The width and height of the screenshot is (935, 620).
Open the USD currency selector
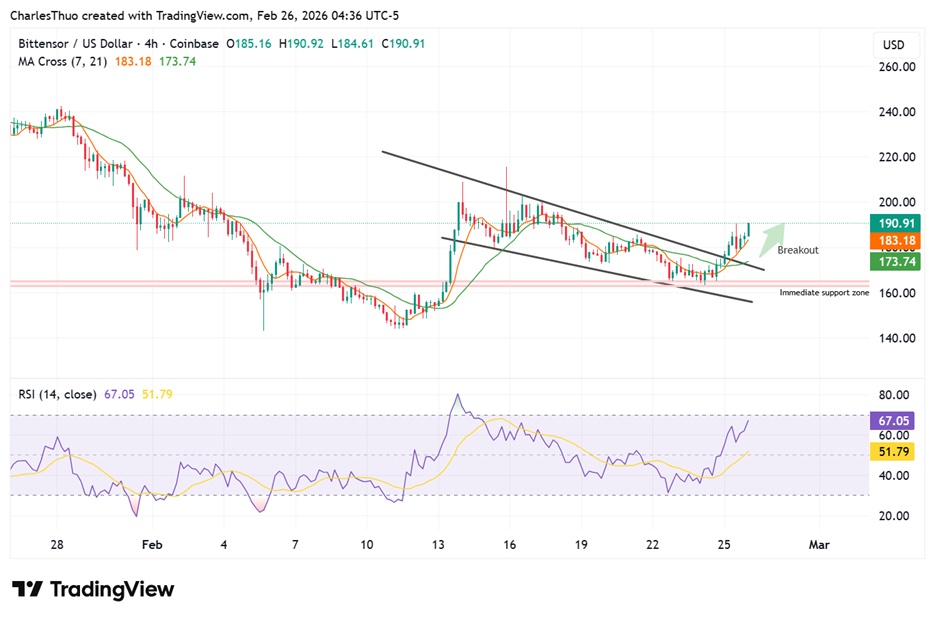[893, 45]
